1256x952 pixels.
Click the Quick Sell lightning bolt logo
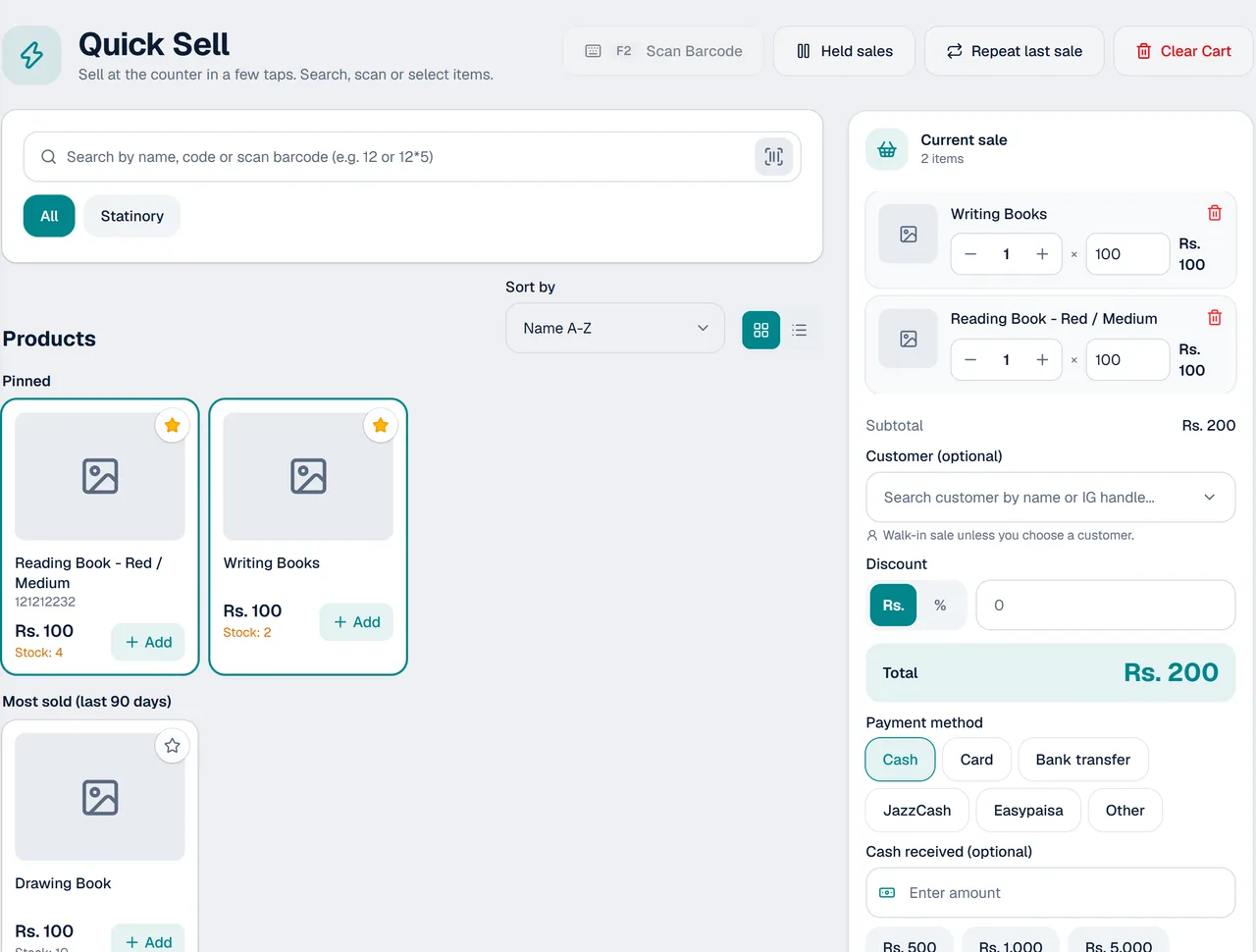[31, 55]
